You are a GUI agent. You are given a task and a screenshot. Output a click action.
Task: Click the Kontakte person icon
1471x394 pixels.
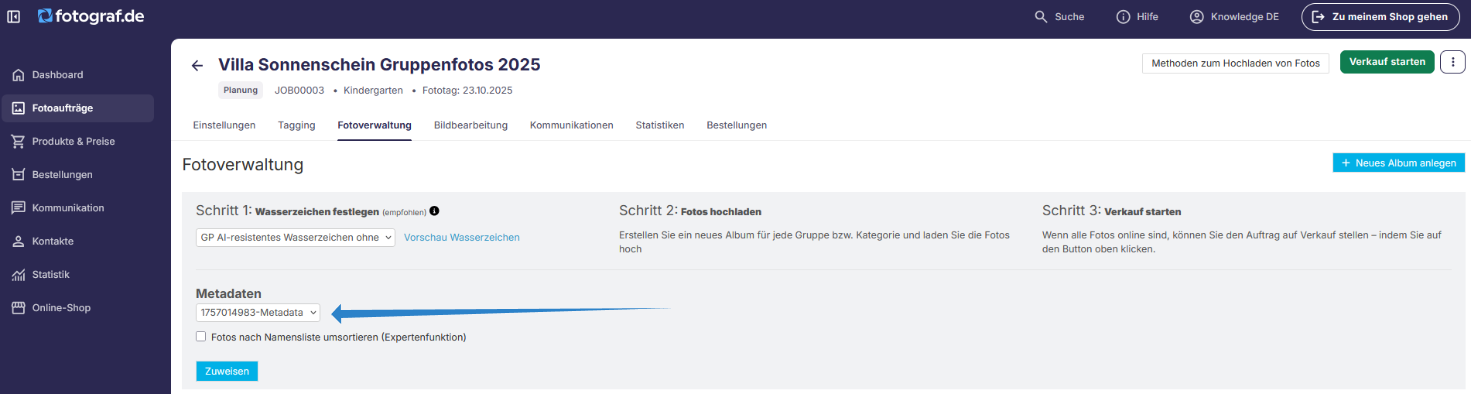(18, 241)
